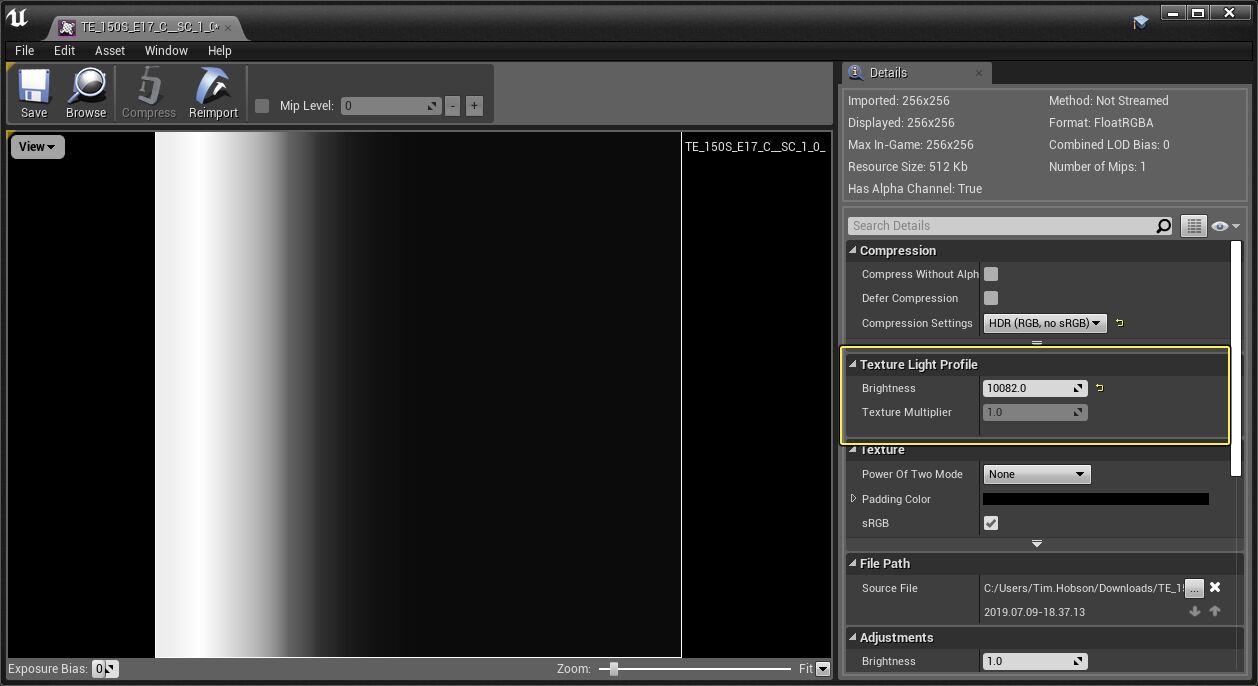Image resolution: width=1258 pixels, height=686 pixels.
Task: Enable Compress Without Alpha
Action: tap(990, 273)
